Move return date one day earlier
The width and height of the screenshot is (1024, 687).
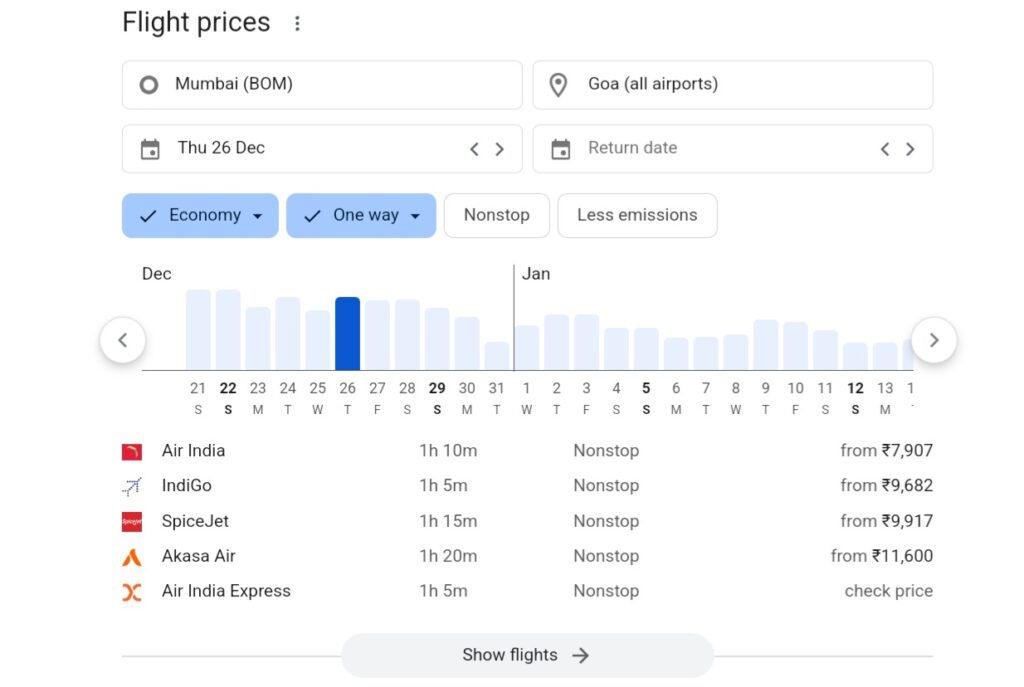click(x=885, y=150)
